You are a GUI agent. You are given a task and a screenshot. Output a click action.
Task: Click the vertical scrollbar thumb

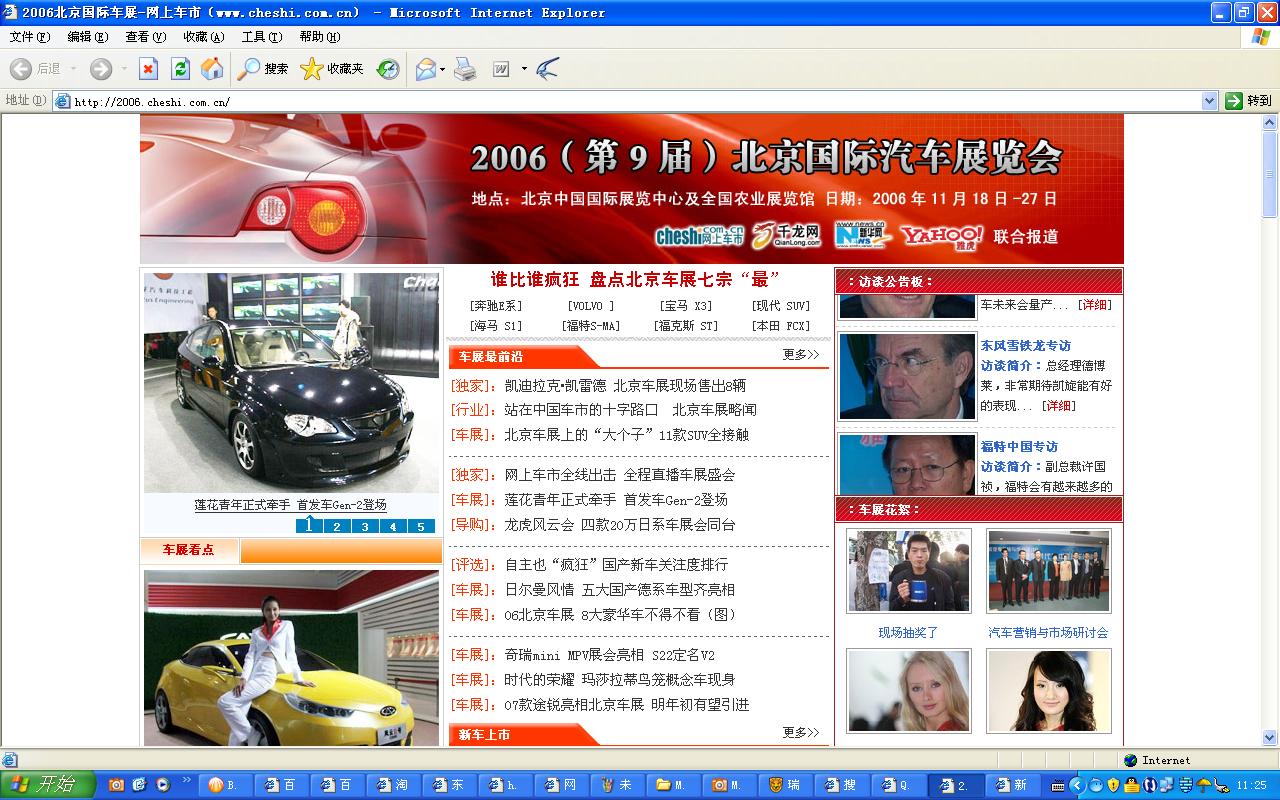point(1271,173)
